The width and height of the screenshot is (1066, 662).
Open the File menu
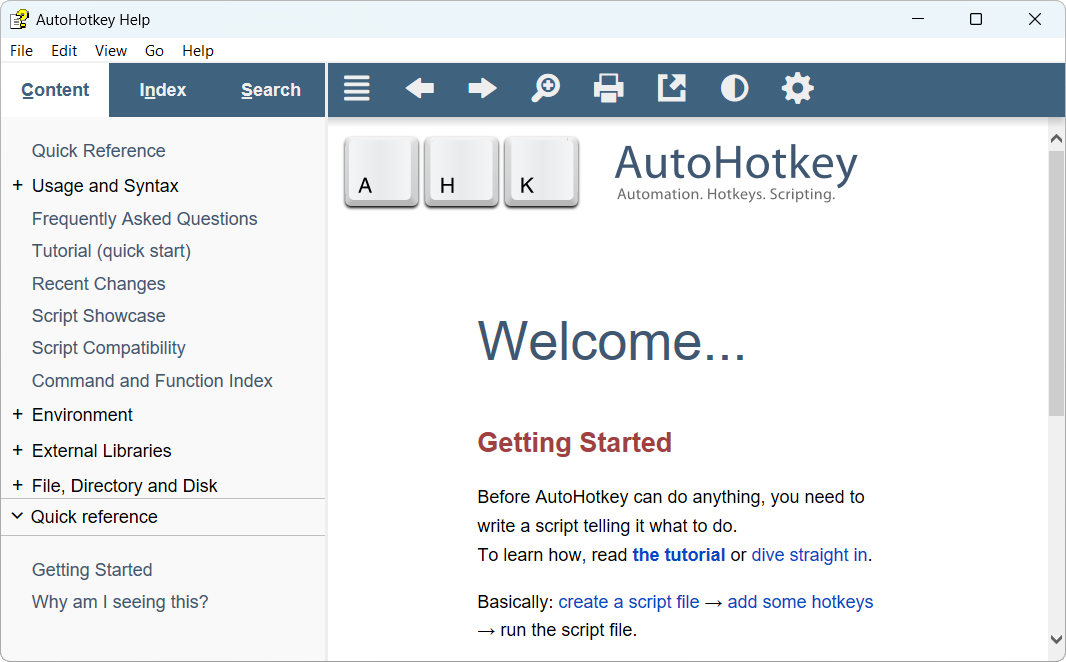click(x=21, y=51)
